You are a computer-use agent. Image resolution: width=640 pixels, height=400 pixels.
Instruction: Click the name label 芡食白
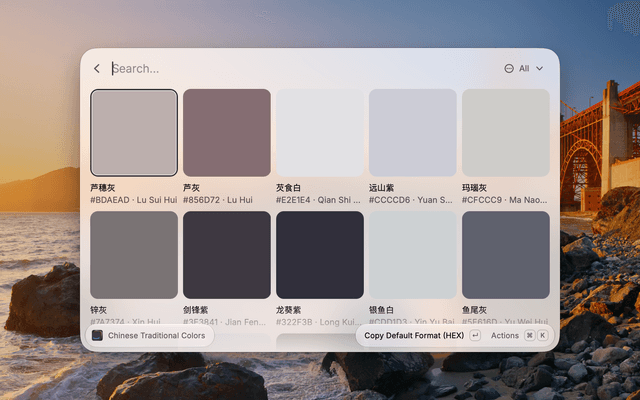tap(288, 188)
